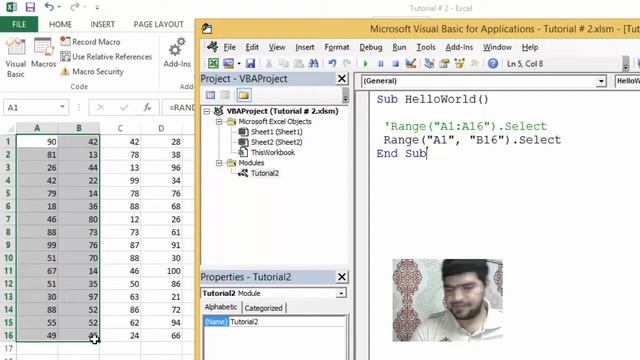Click the Insert Function fx icon
Viewport: 640px width, 360px height.
point(147,107)
